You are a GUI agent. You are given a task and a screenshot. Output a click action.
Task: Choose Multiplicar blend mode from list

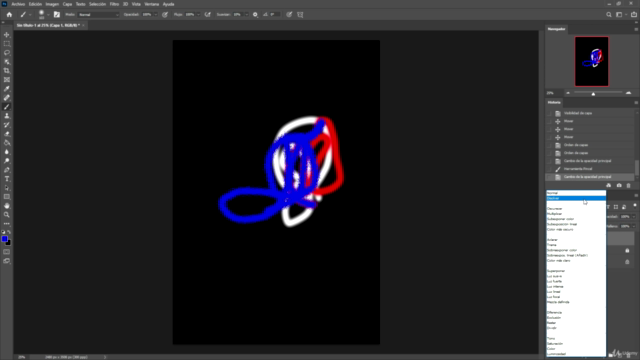(576, 214)
